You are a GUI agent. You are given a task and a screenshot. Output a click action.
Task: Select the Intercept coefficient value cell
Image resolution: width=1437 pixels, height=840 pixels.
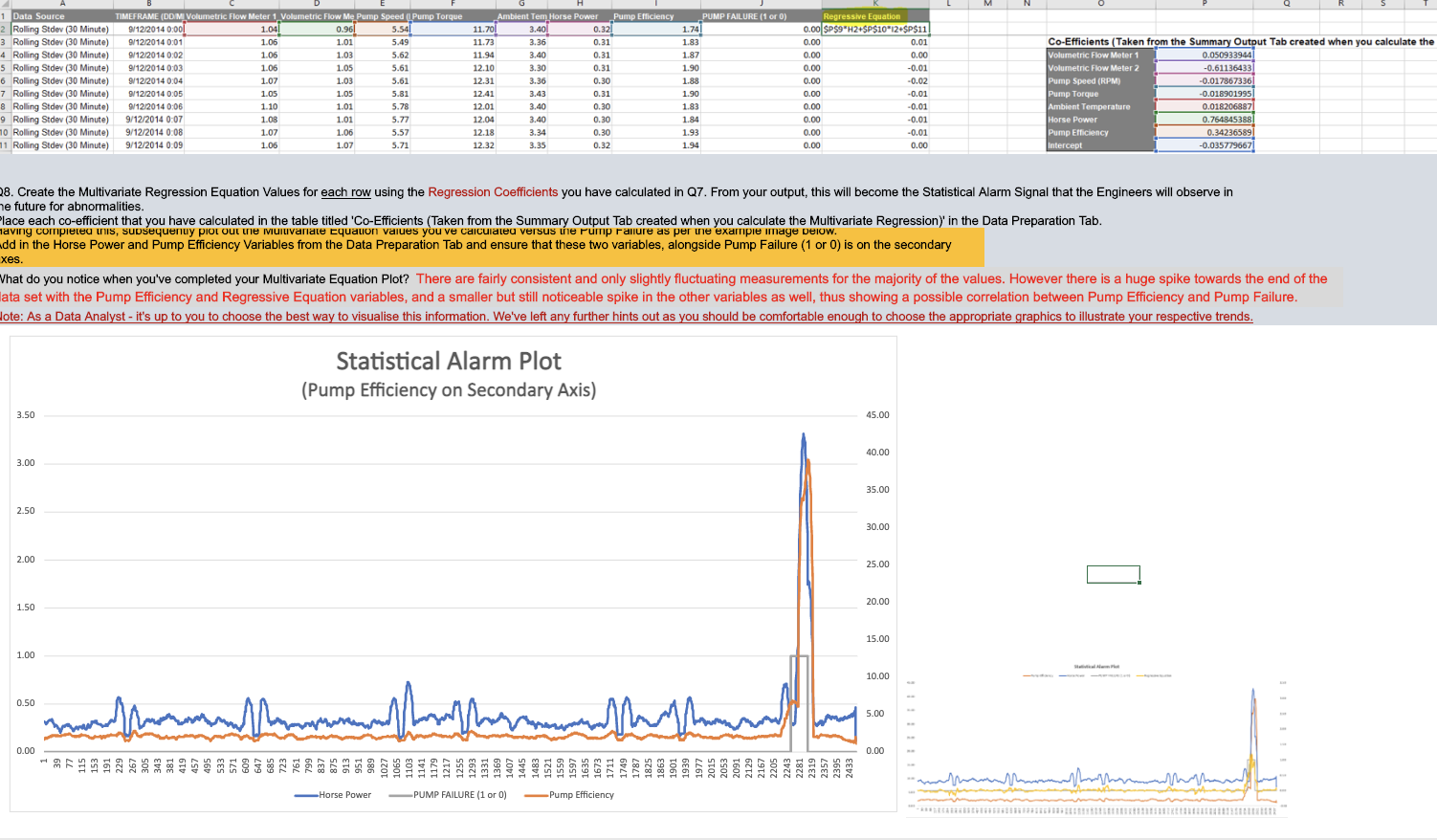click(x=1204, y=145)
